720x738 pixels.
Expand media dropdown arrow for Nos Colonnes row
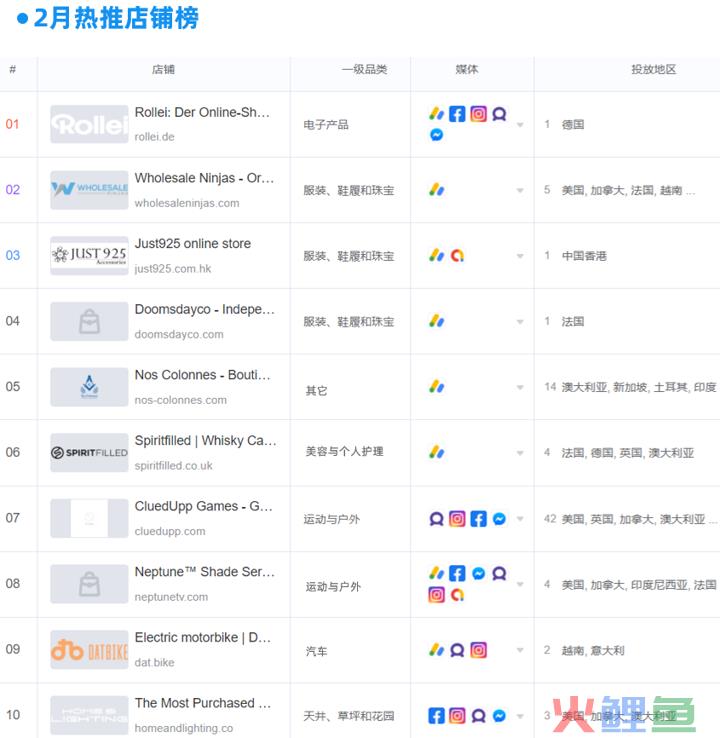click(x=520, y=387)
